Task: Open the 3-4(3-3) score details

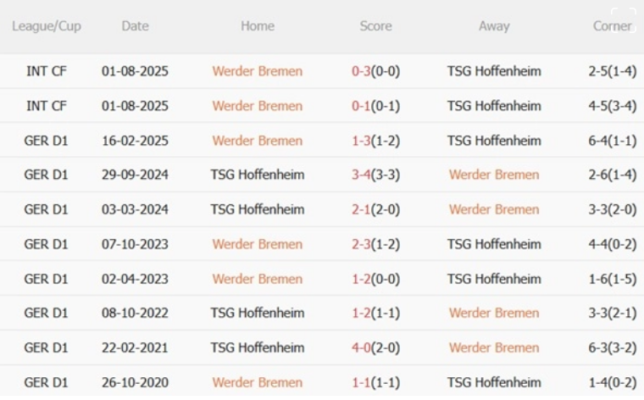Action: point(375,175)
